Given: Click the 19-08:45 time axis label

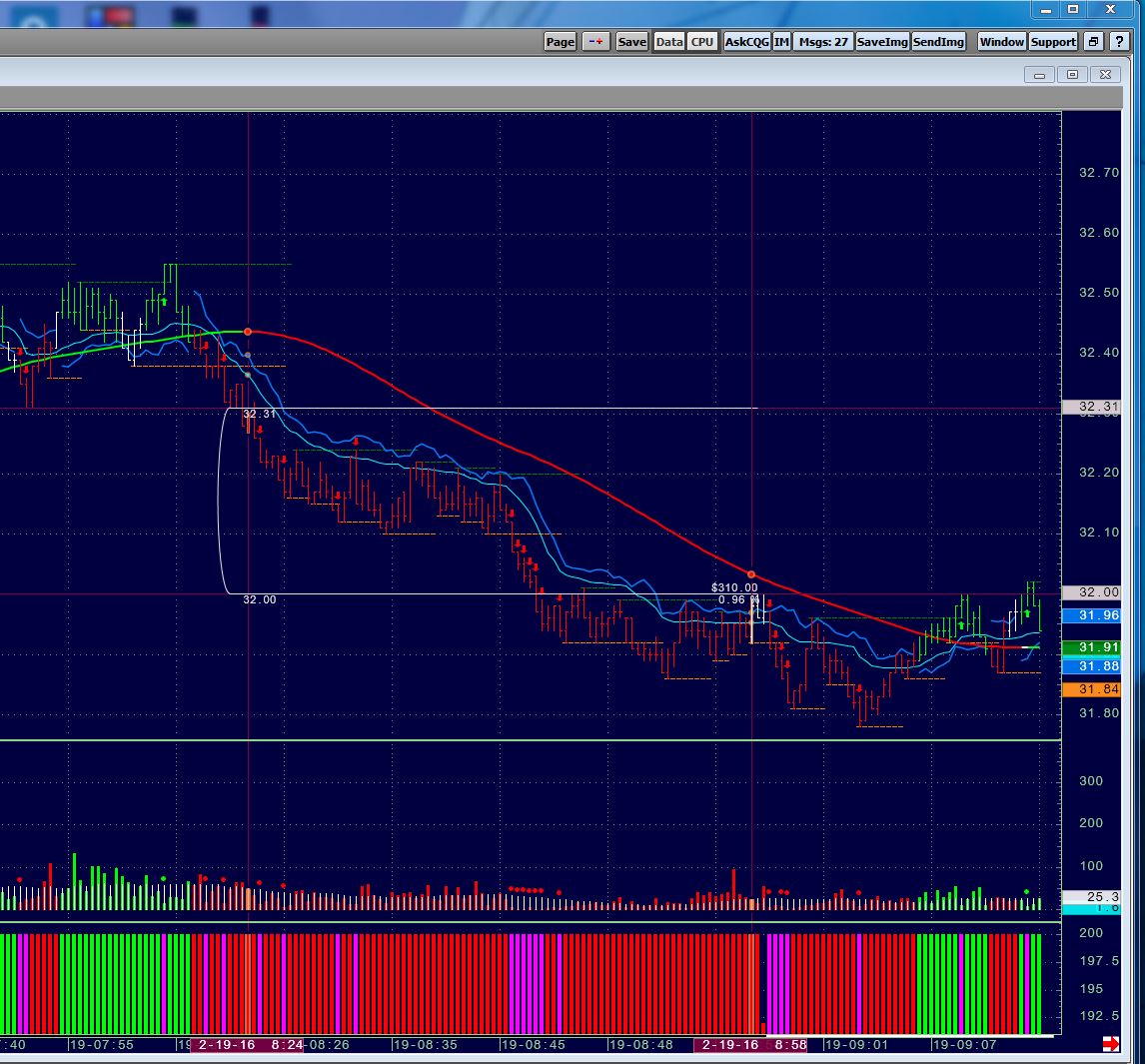Looking at the screenshot, I should 534,1045.
